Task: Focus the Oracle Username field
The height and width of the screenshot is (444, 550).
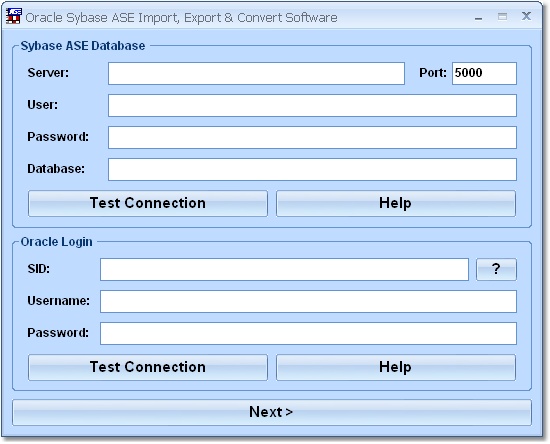Action: [308, 301]
